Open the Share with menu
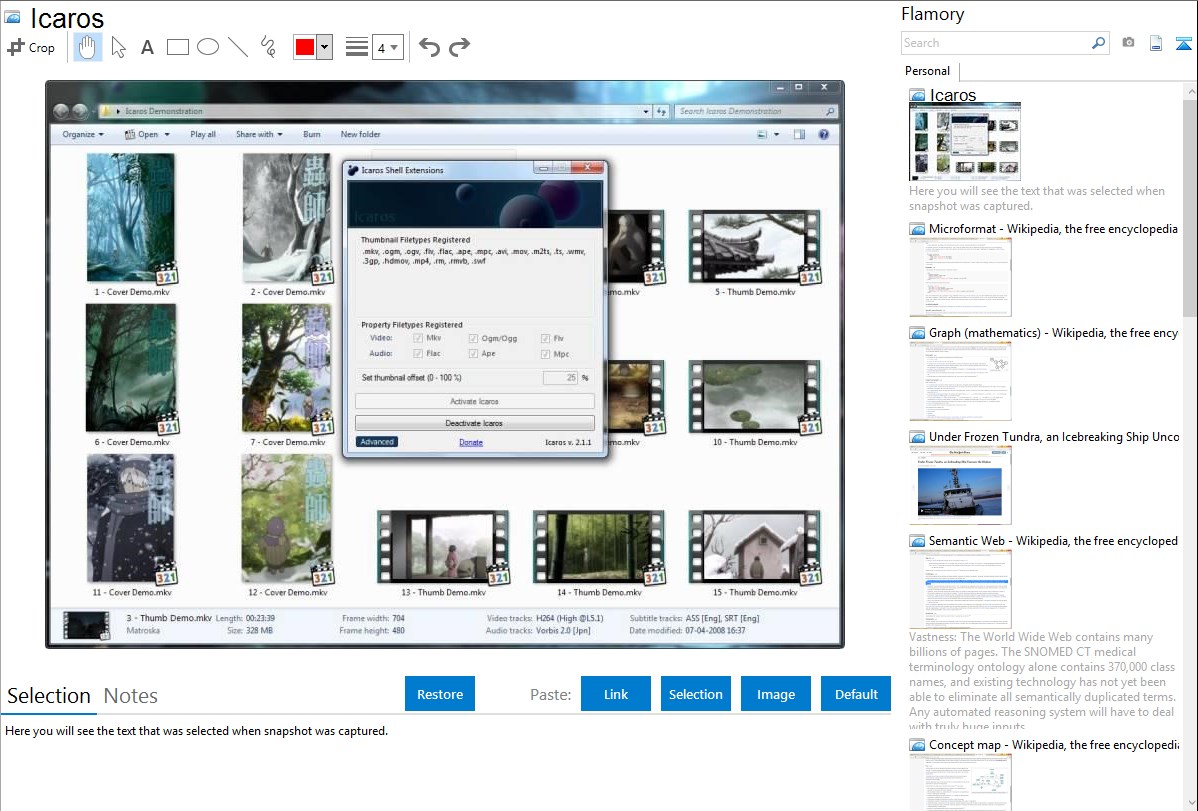The width and height of the screenshot is (1198, 811). click(x=259, y=135)
